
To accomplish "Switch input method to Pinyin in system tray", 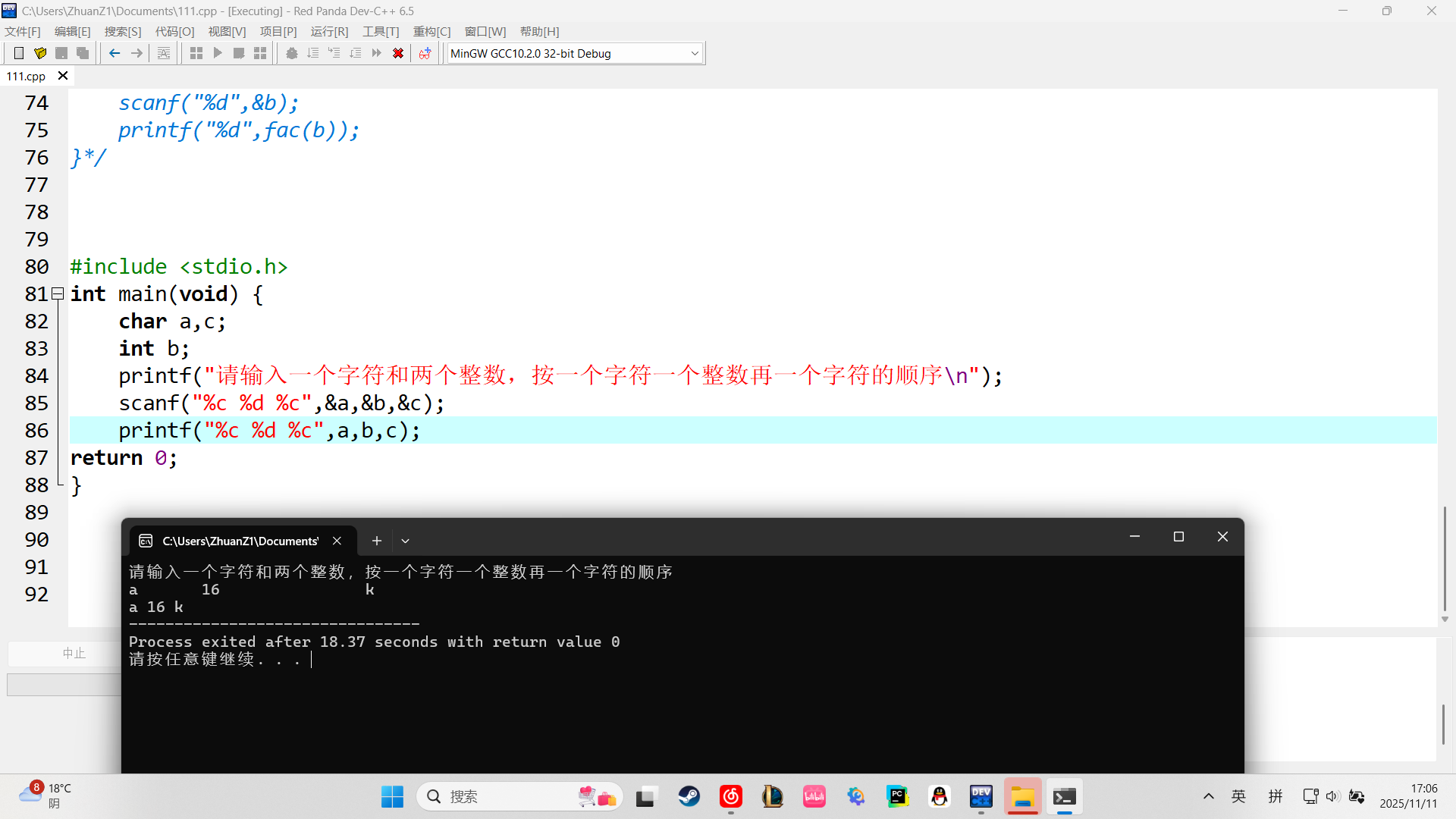I will (x=1276, y=796).
